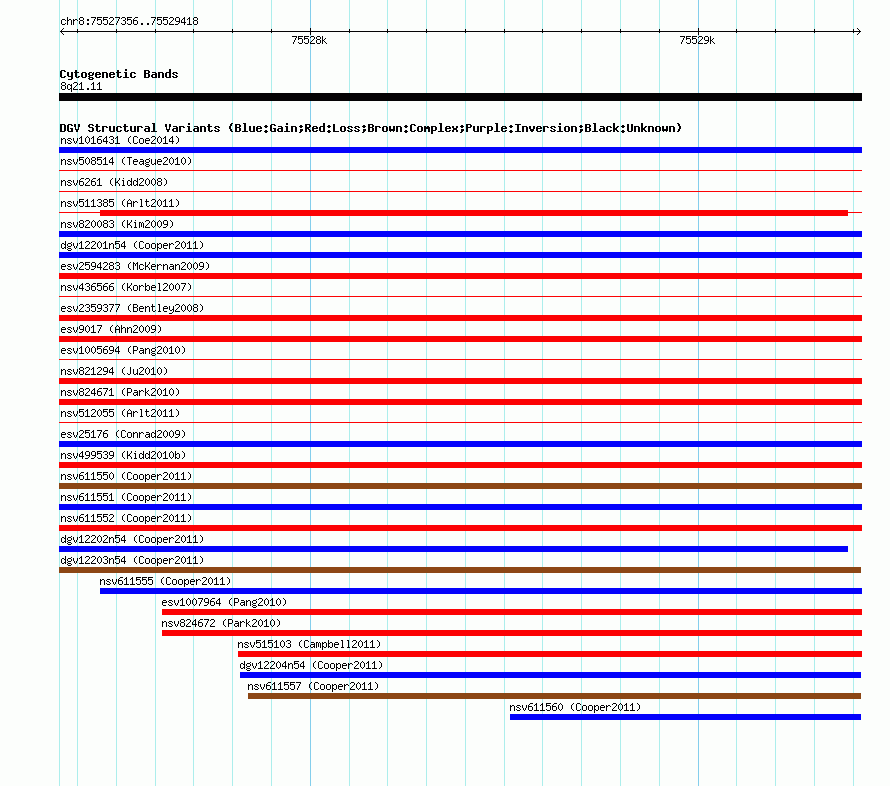Image resolution: width=890 pixels, height=786 pixels.
Task: Open variant dgv12201n54 (Cooper2011)
Action: [132, 245]
